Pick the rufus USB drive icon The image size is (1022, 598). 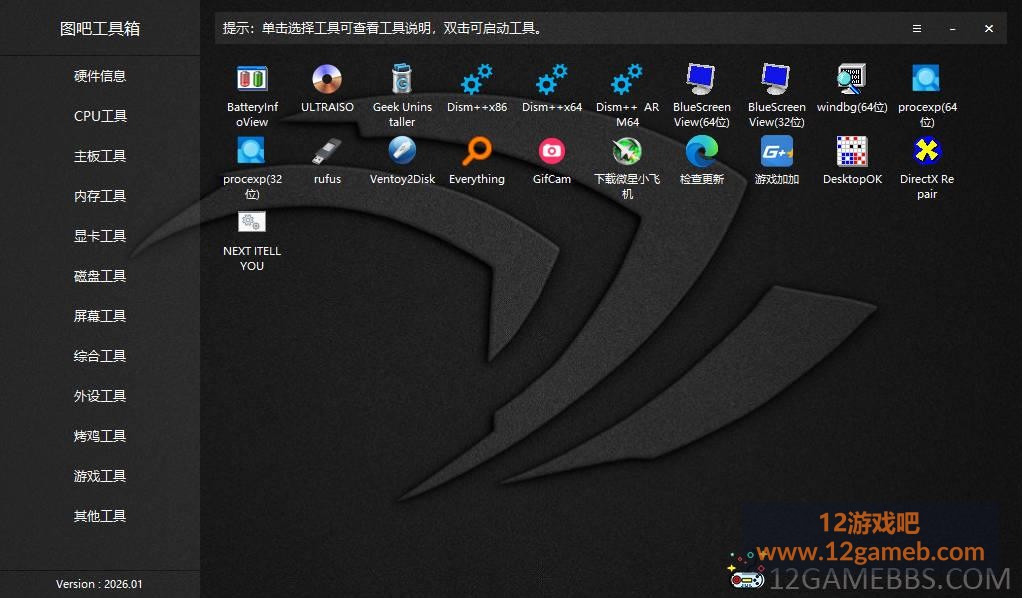(x=327, y=151)
